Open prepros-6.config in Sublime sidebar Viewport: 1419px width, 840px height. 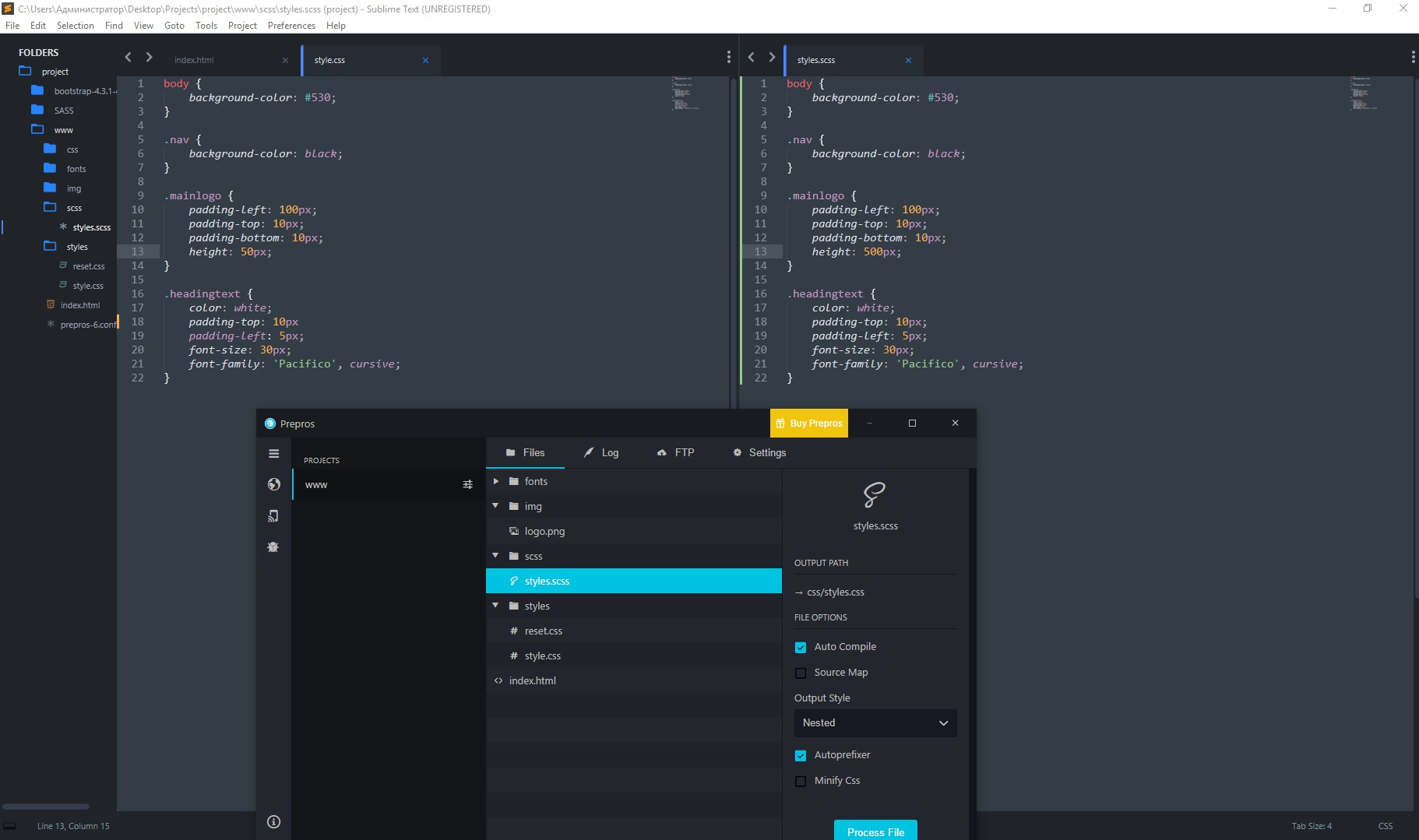tap(87, 325)
